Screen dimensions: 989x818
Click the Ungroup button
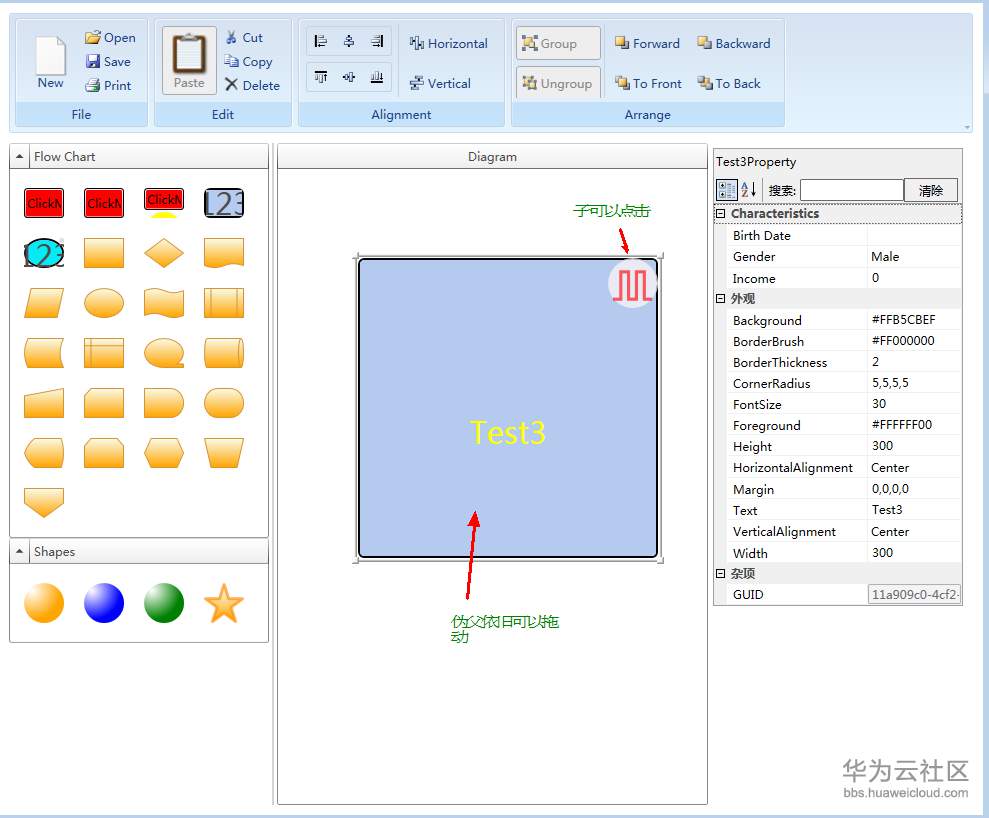click(558, 83)
